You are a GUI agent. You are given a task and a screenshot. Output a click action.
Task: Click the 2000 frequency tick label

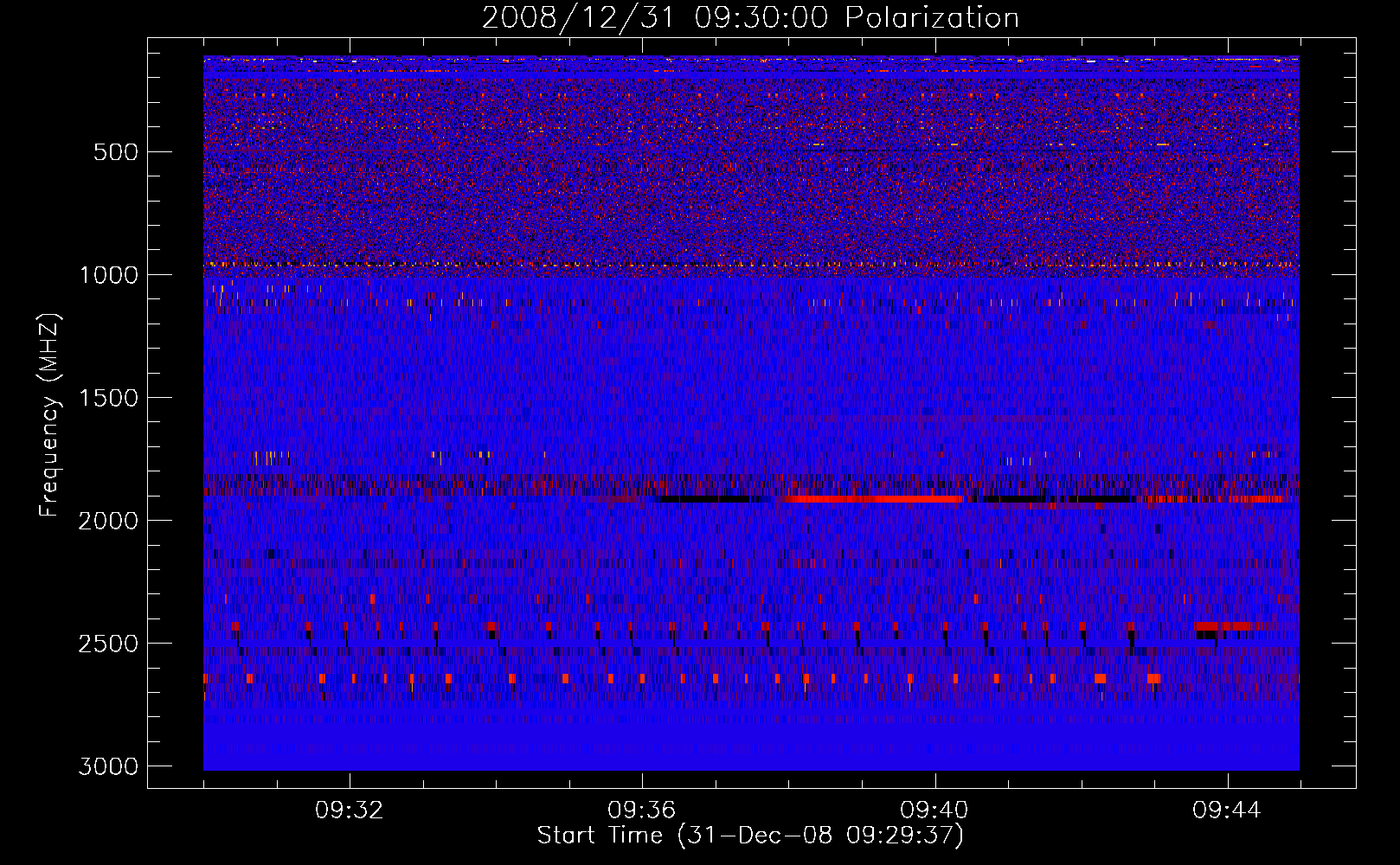(x=109, y=521)
